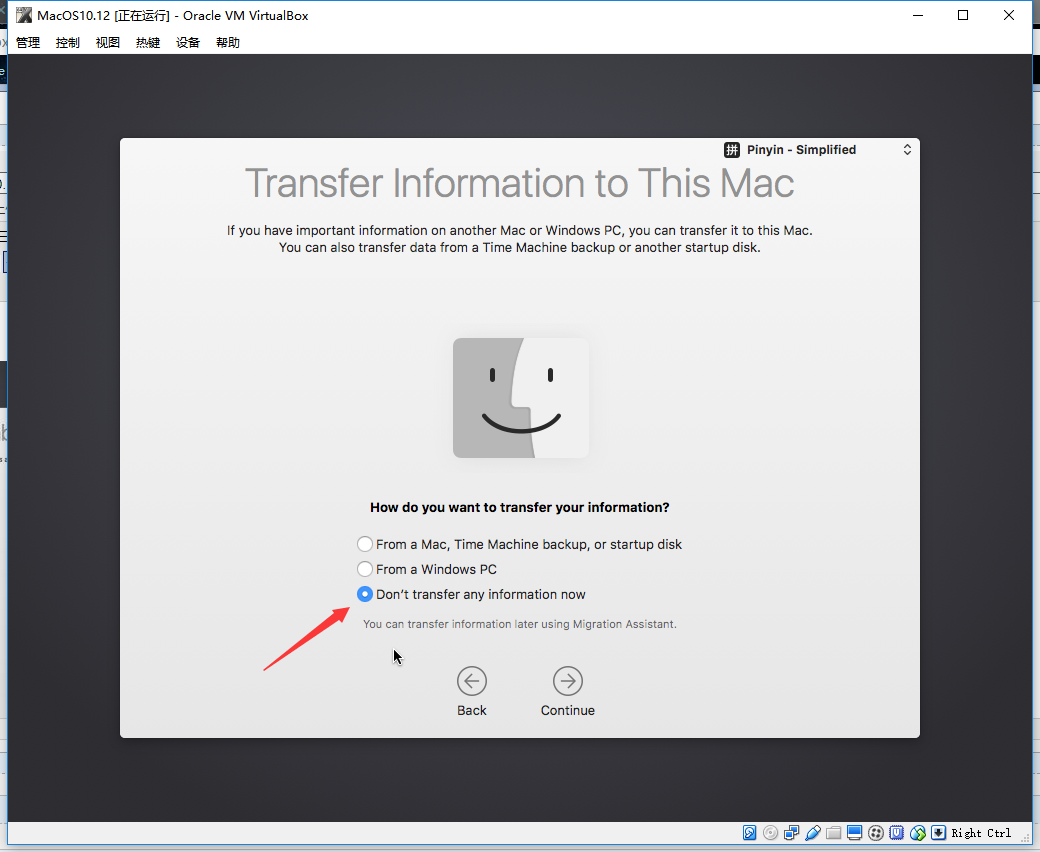Click the video capture status icon
This screenshot has height=852, width=1040.
click(x=876, y=833)
